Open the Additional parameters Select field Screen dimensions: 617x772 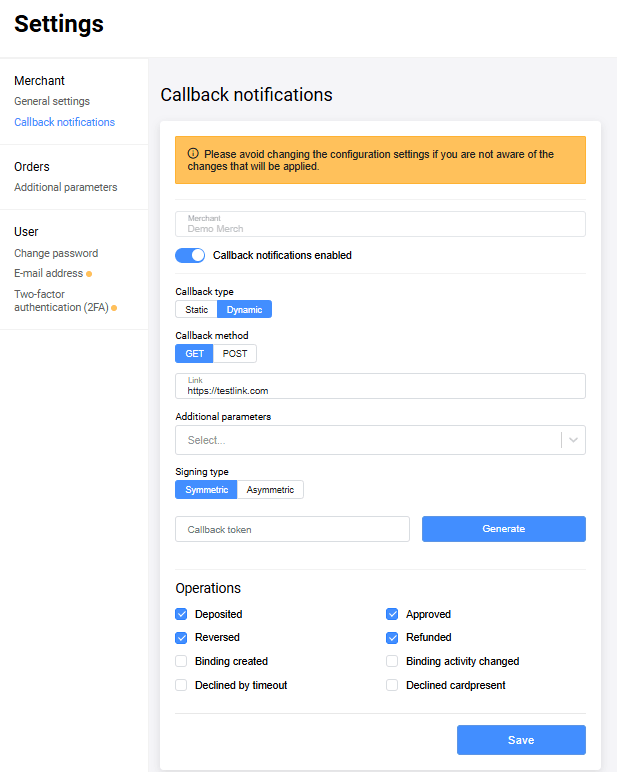pyautogui.click(x=366, y=440)
